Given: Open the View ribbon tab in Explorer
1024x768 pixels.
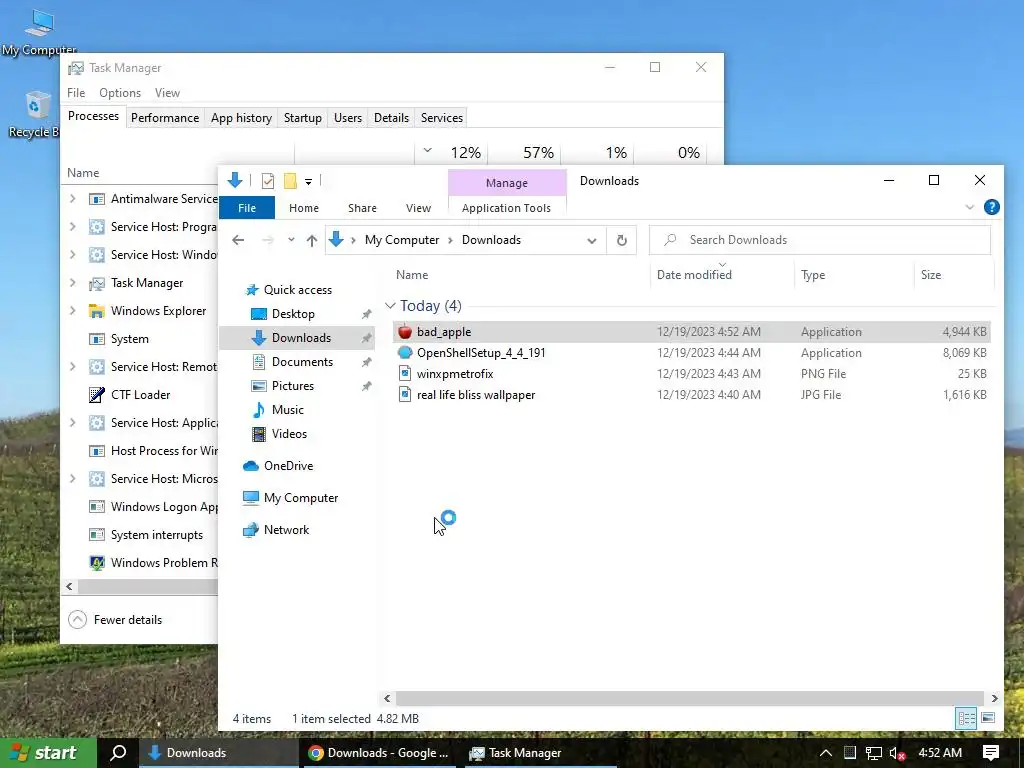Looking at the screenshot, I should (419, 208).
